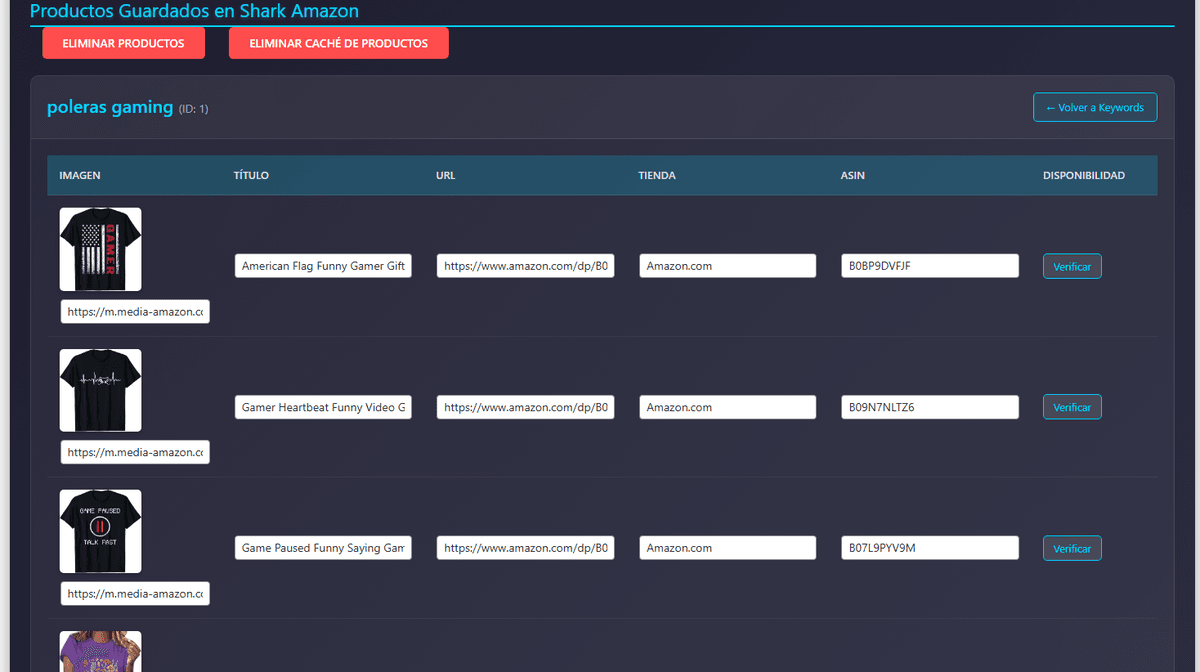Edit image URL under American flag shirt
Viewport: 1200px width, 672px height.
tap(135, 312)
